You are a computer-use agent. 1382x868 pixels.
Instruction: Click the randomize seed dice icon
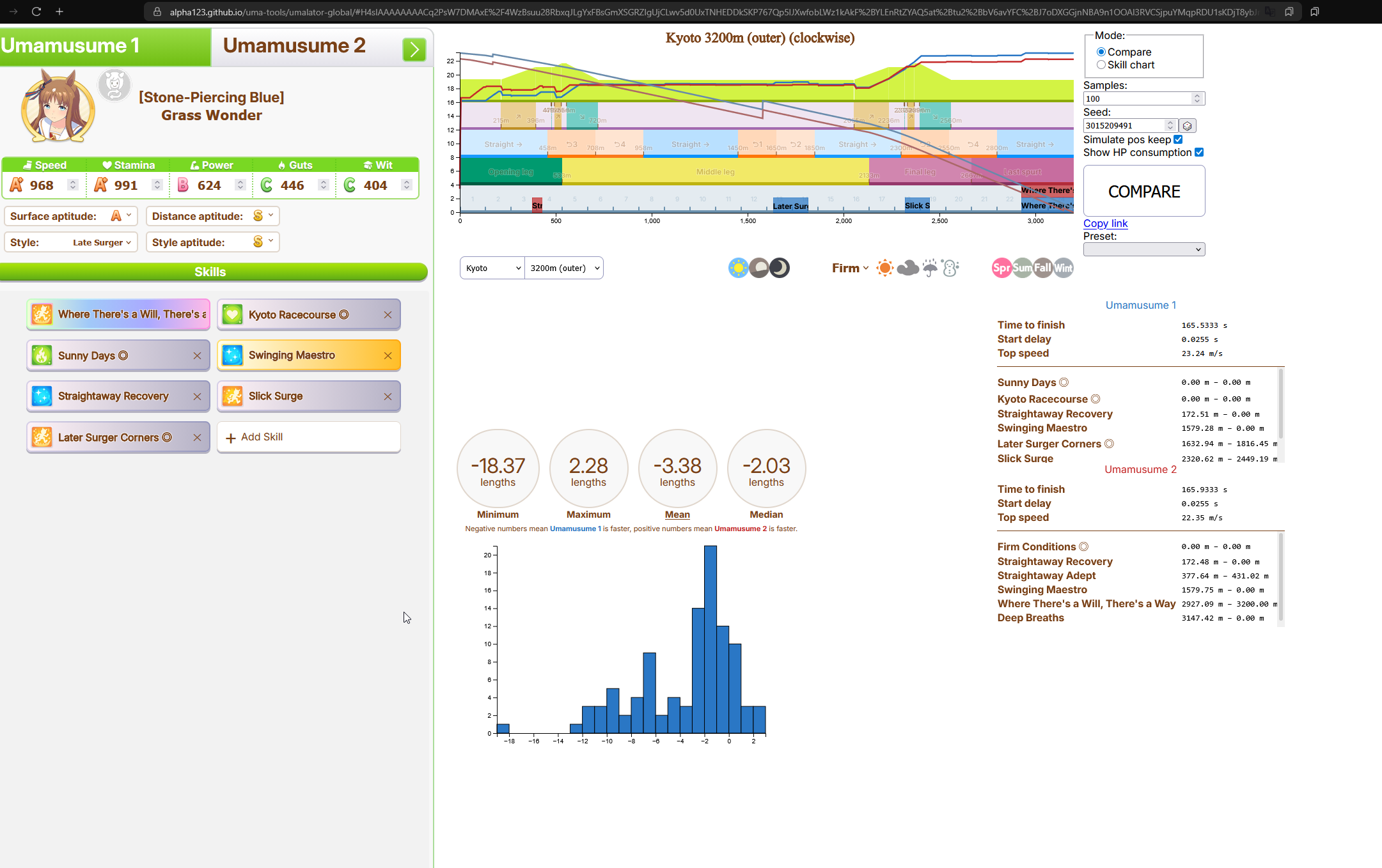1188,126
